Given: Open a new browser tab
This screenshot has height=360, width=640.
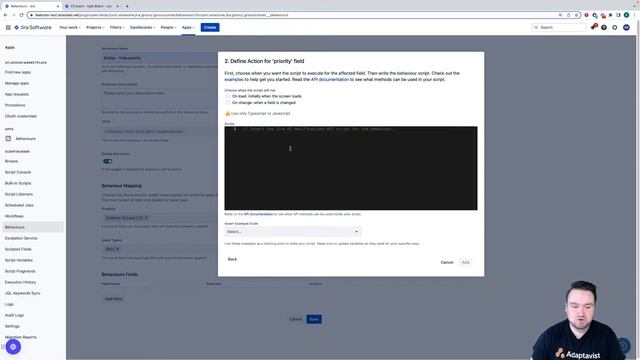Looking at the screenshot, I should [127, 6].
